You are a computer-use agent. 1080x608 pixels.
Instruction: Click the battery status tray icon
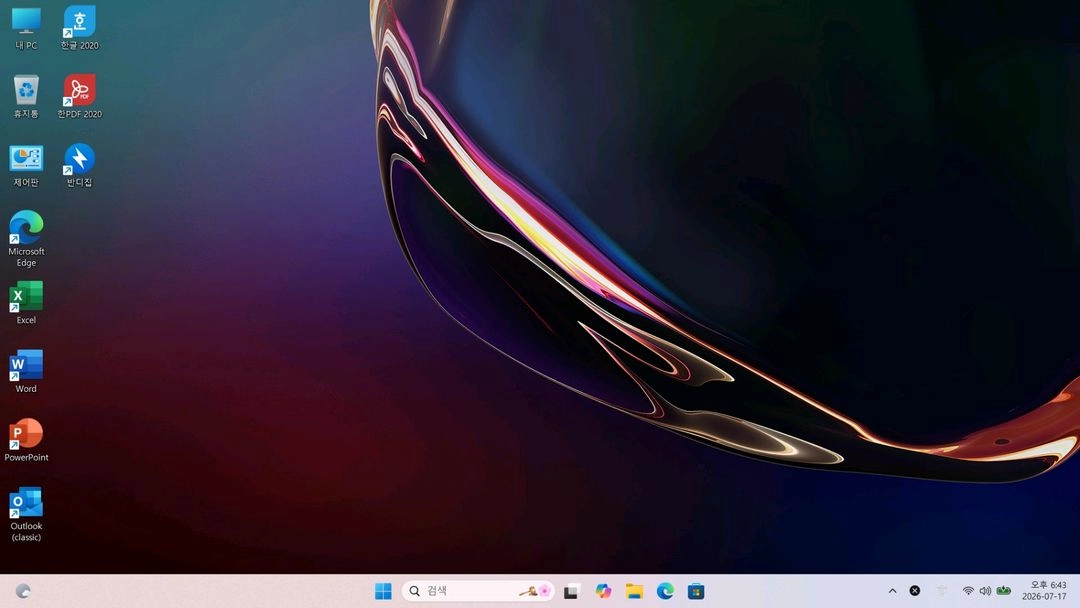click(1004, 591)
